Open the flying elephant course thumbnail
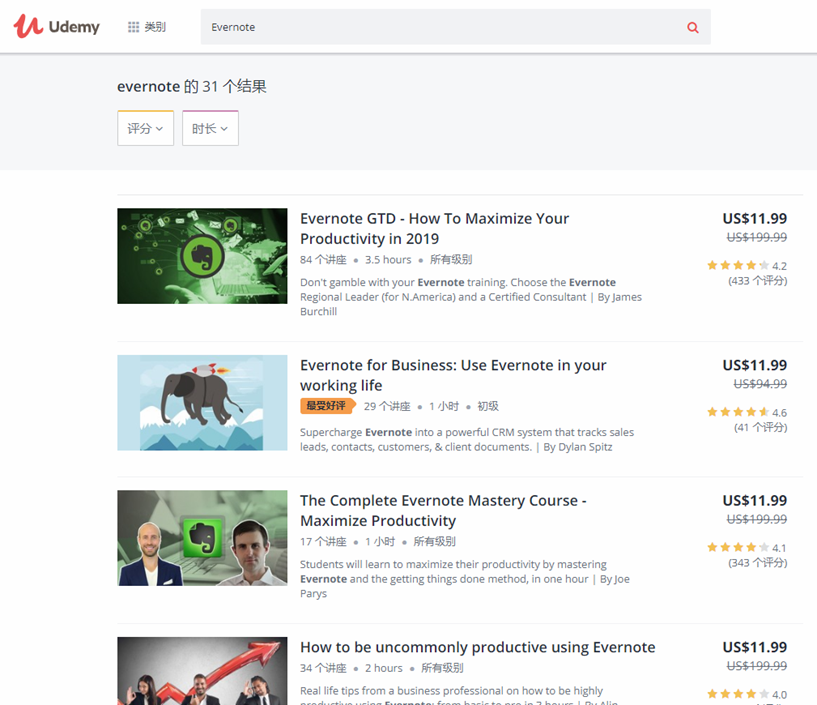The width and height of the screenshot is (817, 705). click(x=188, y=402)
